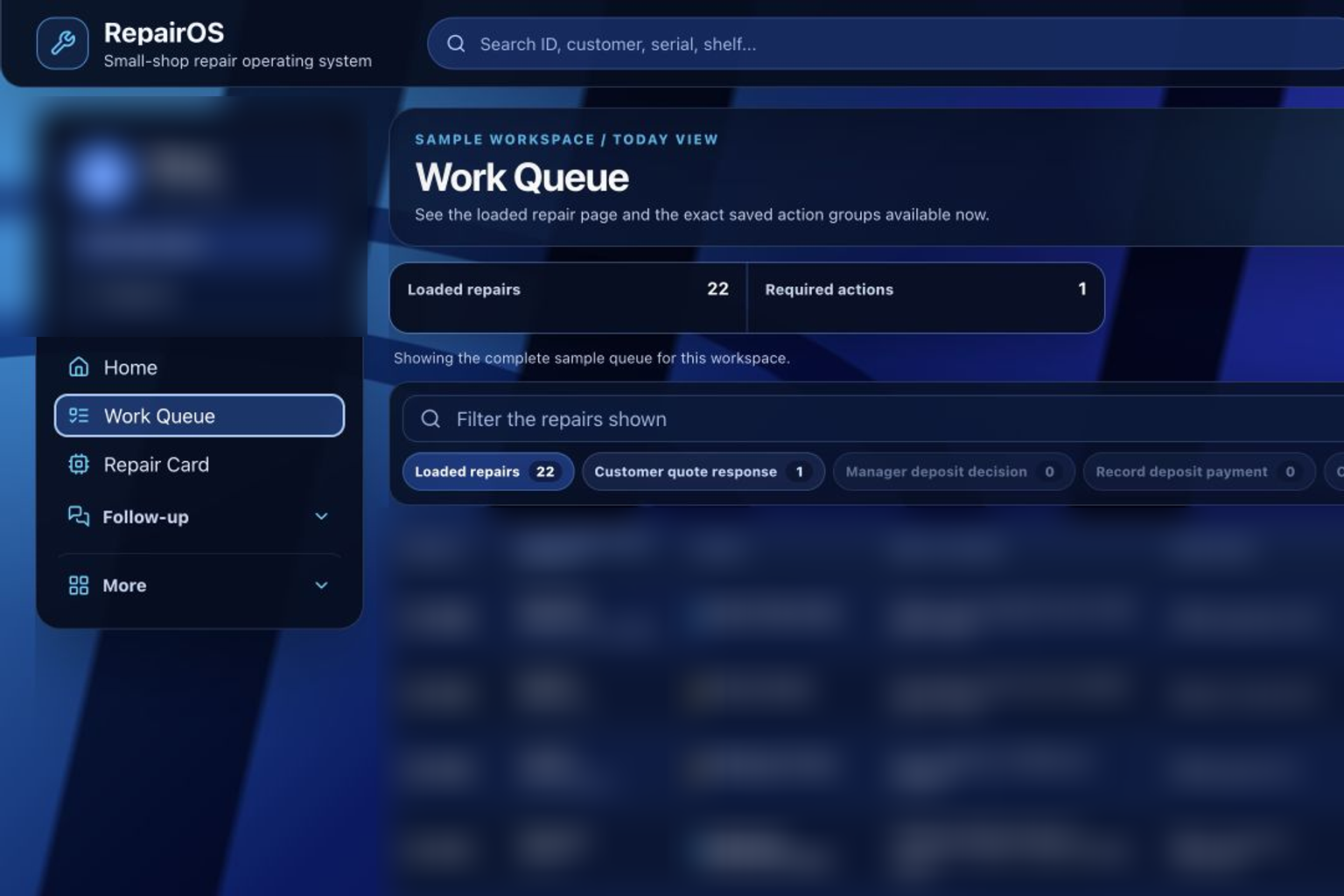Image resolution: width=1344 pixels, height=896 pixels.
Task: Select the Record deposit payment filter chip
Action: point(1199,472)
